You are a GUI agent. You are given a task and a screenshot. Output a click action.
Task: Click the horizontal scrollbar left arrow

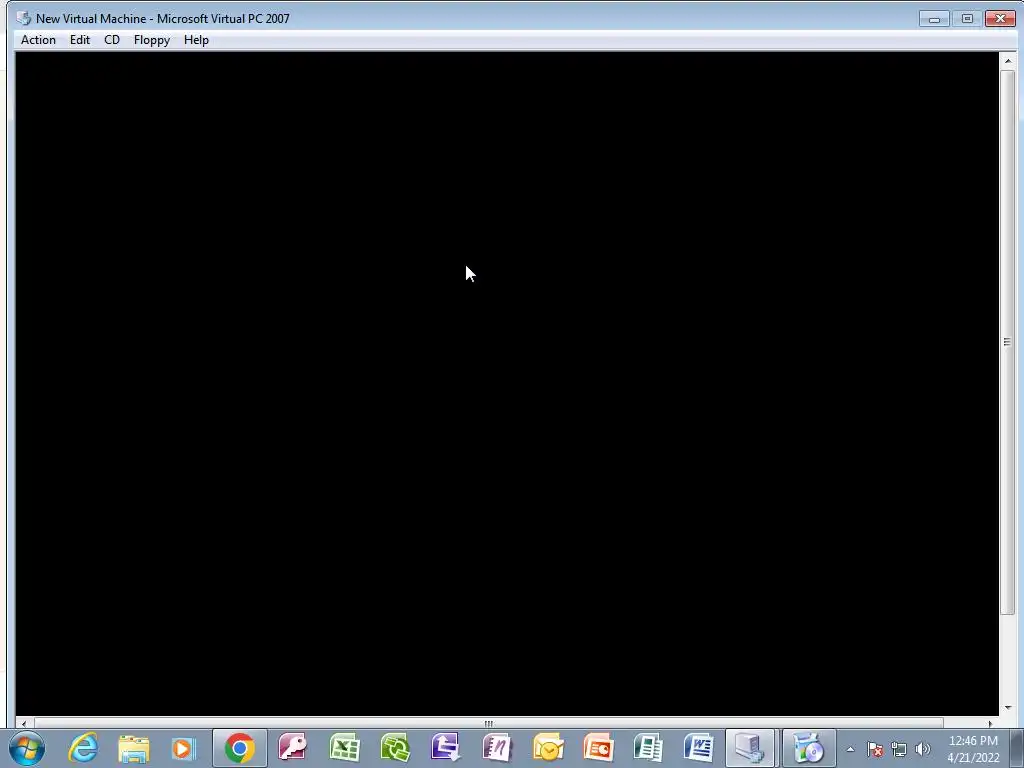coord(24,723)
